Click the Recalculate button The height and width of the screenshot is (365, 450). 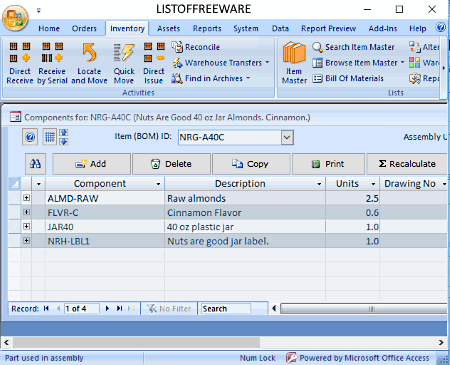coord(407,164)
